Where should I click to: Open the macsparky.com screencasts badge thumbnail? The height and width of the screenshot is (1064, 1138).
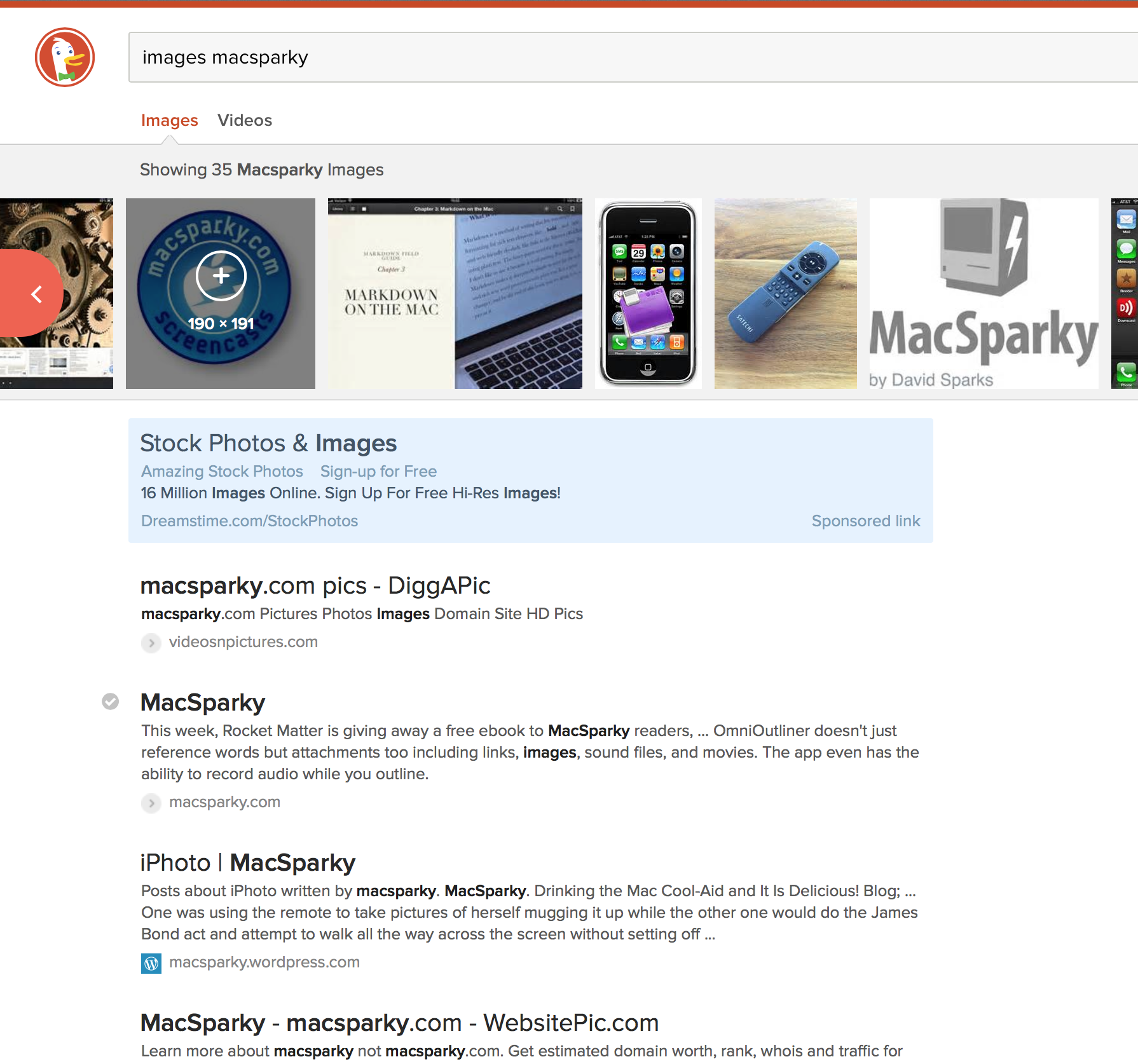tap(221, 294)
